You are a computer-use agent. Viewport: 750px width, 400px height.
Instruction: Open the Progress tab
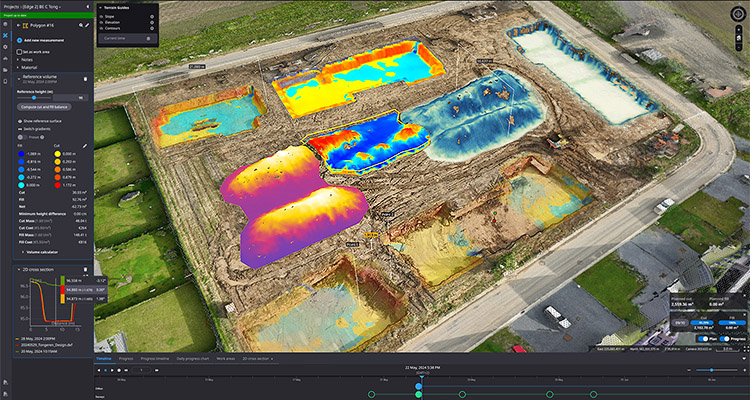pos(126,358)
